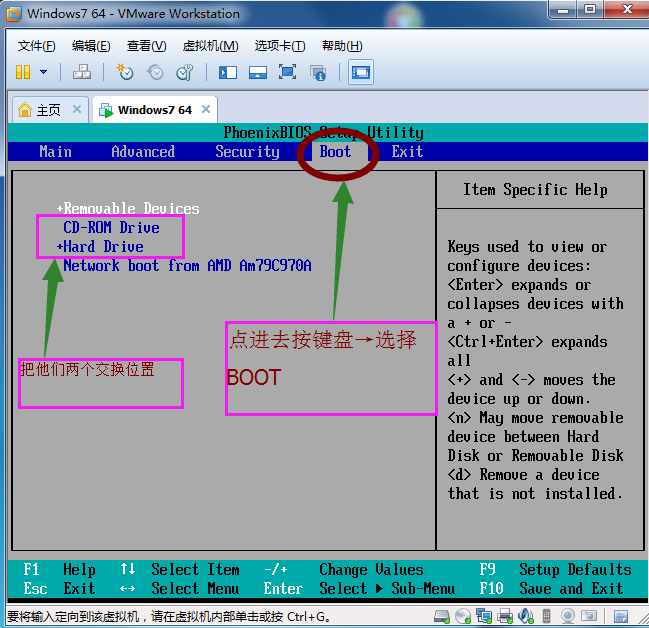Select Network boot from AMD Am79C970A

click(187, 265)
